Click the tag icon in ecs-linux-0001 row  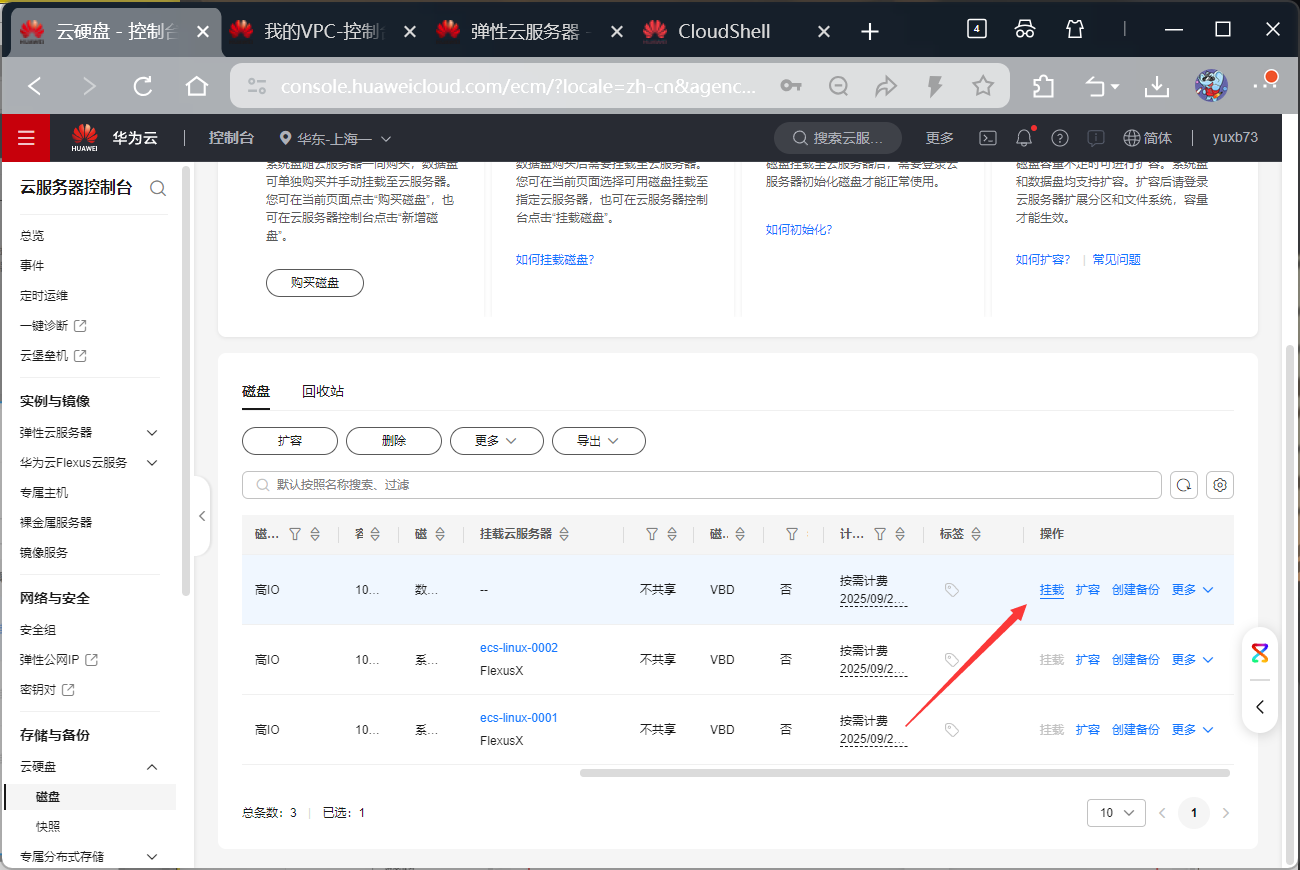(952, 730)
